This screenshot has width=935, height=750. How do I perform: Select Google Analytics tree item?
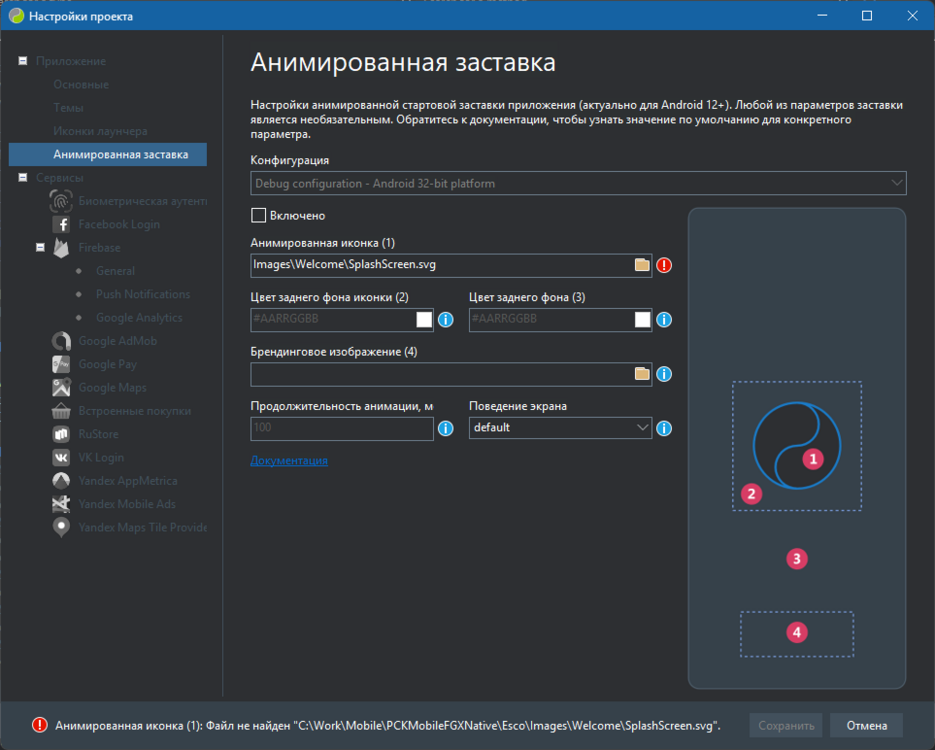(139, 317)
